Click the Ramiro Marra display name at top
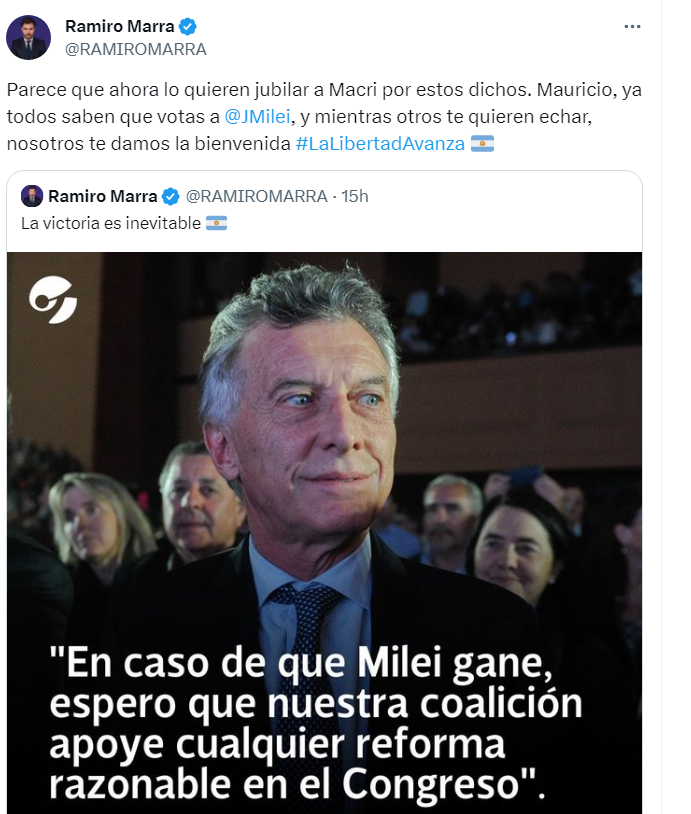The height and width of the screenshot is (814, 691). [119, 26]
